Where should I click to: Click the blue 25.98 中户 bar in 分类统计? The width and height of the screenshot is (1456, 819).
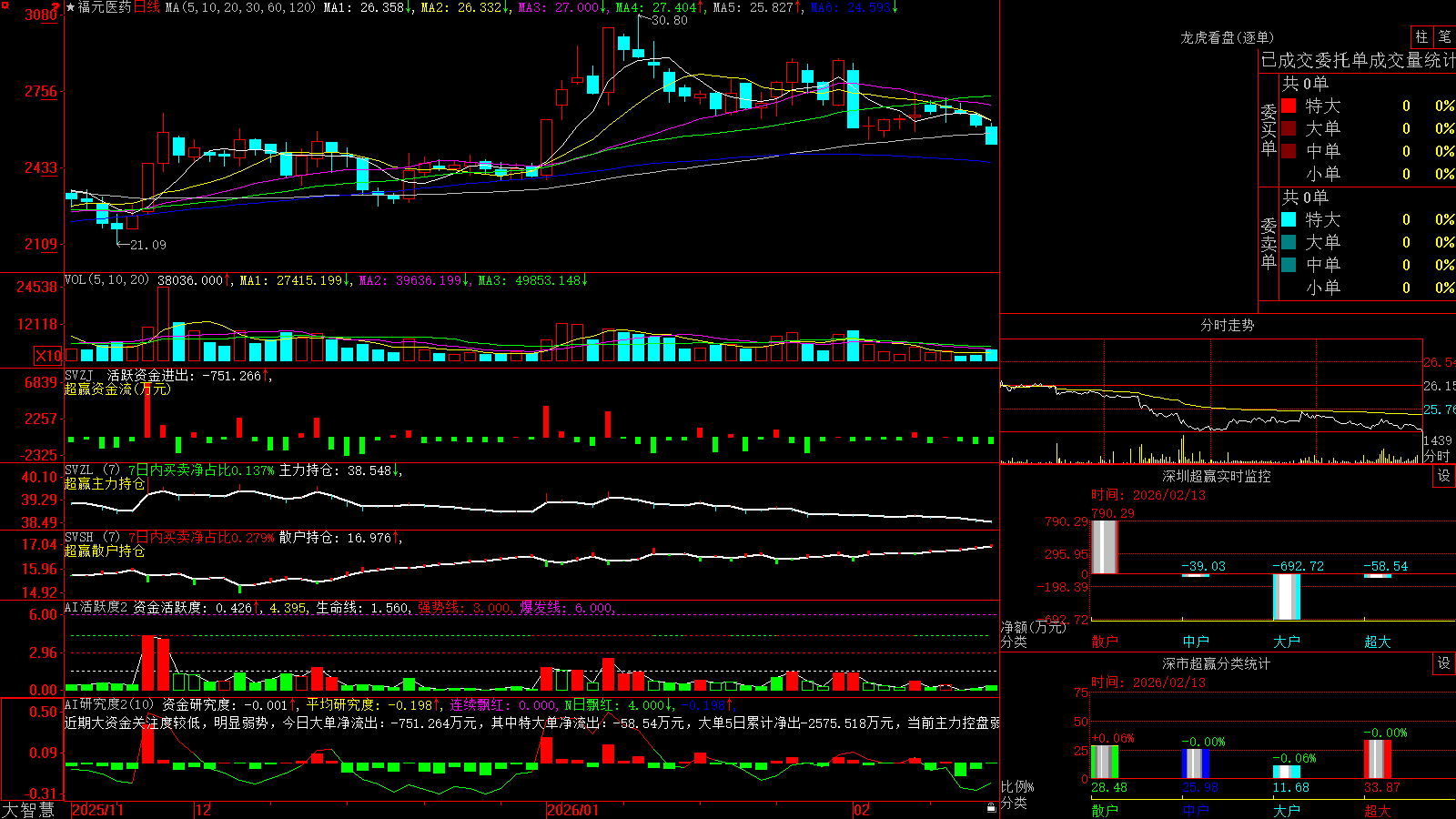tap(1196, 763)
